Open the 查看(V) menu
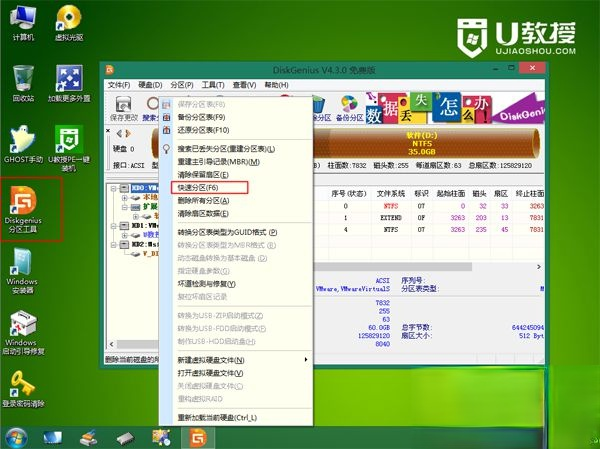600x449 pixels. point(244,85)
